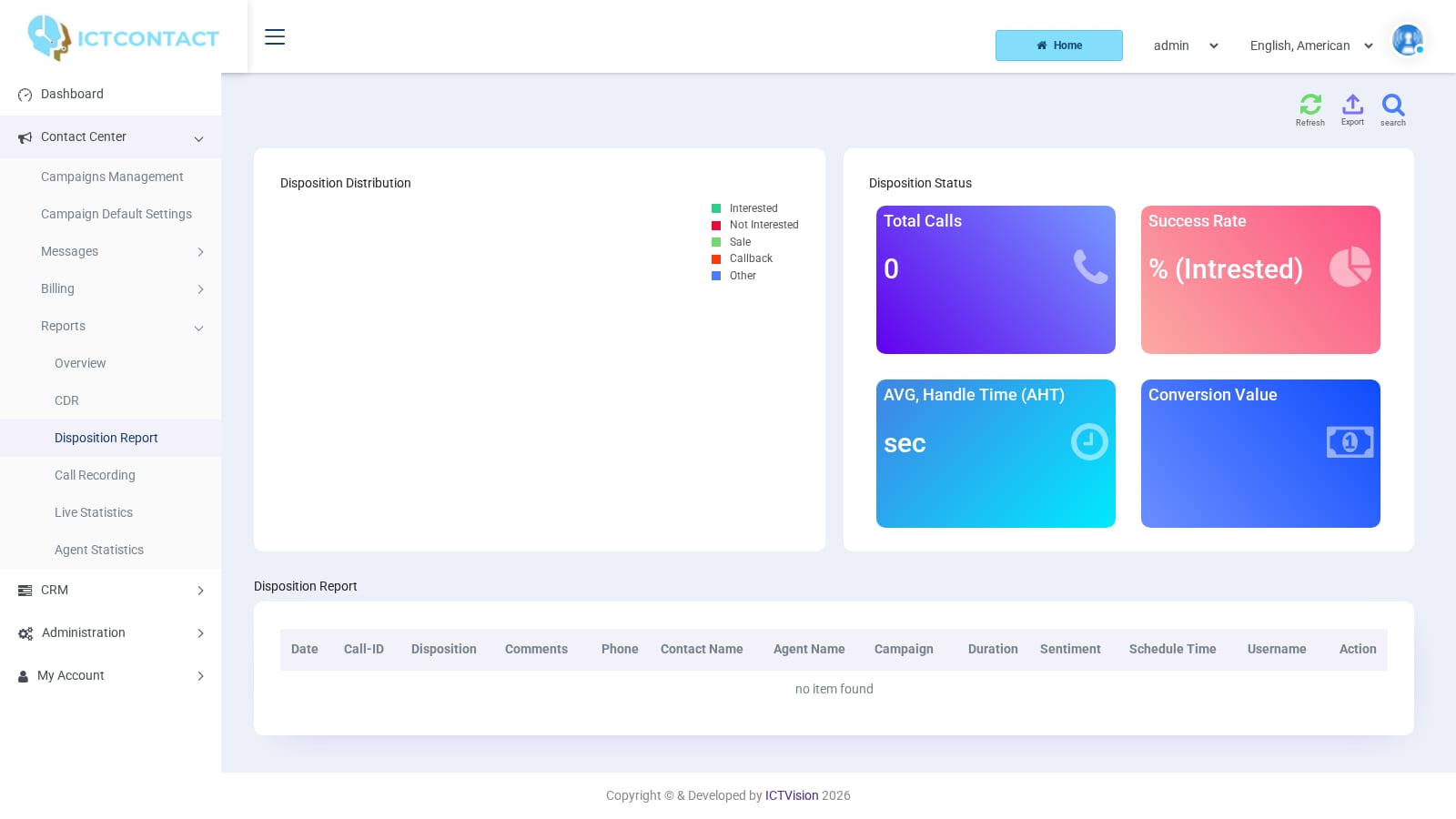
Task: Open Campaign Default Settings
Action: [x=116, y=214]
